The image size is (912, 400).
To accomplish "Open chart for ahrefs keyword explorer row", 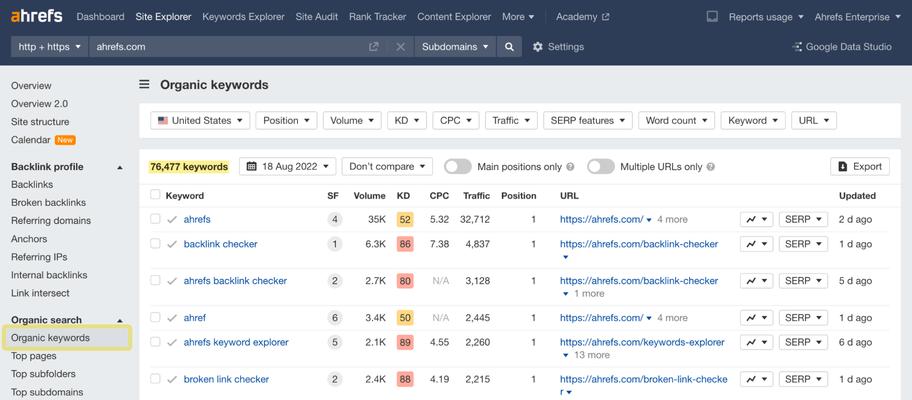I will coord(756,342).
